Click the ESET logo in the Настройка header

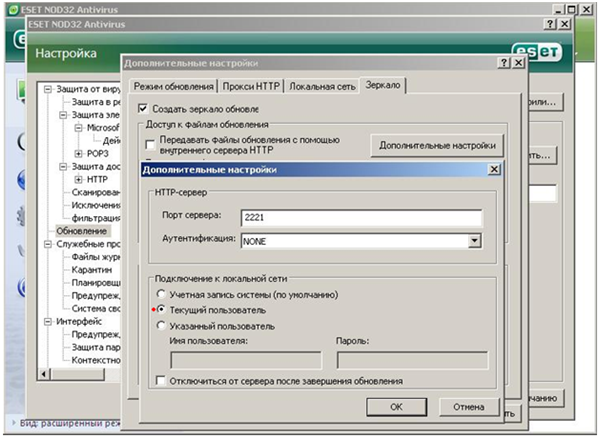point(537,52)
